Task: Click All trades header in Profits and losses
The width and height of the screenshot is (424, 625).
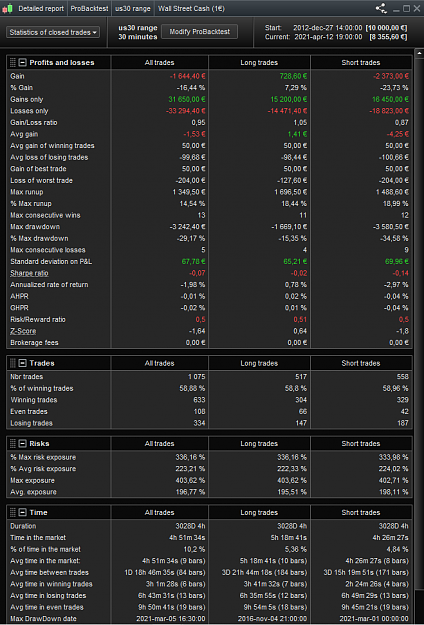Action: (159, 63)
